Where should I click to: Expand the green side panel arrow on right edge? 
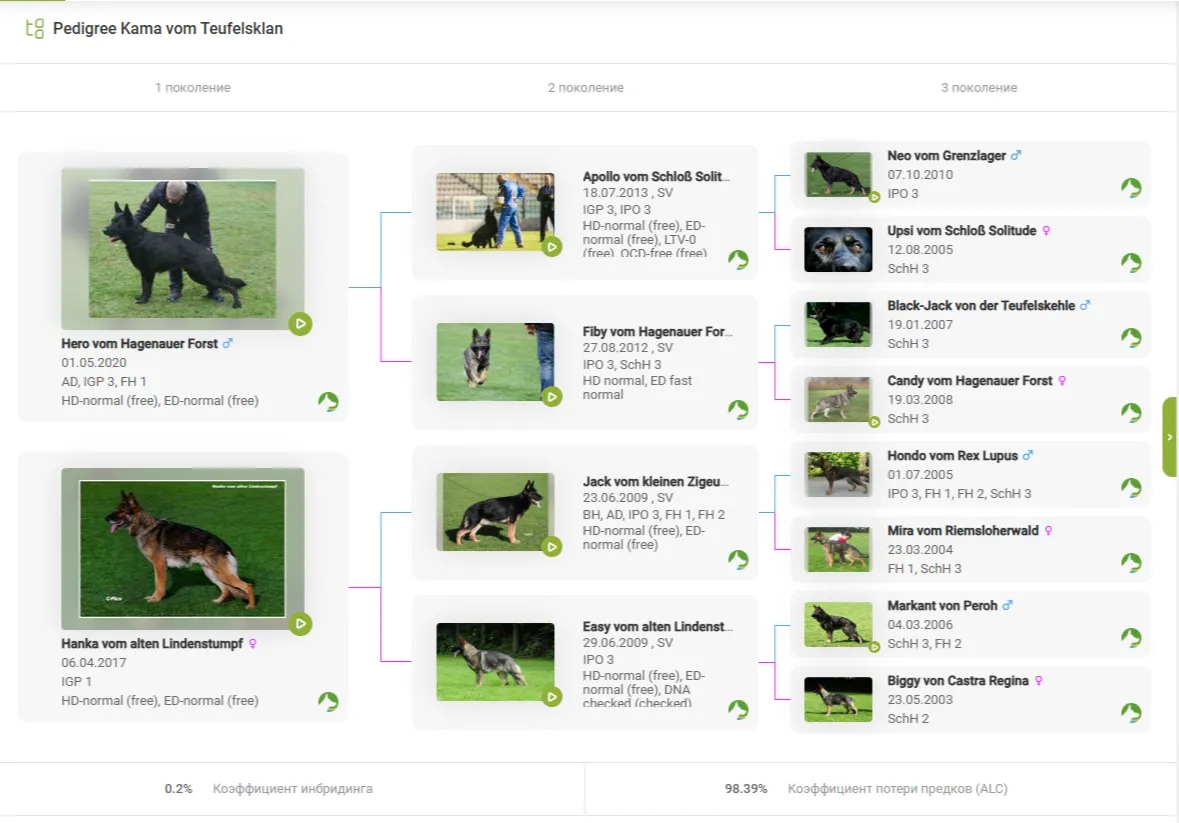(x=1170, y=437)
